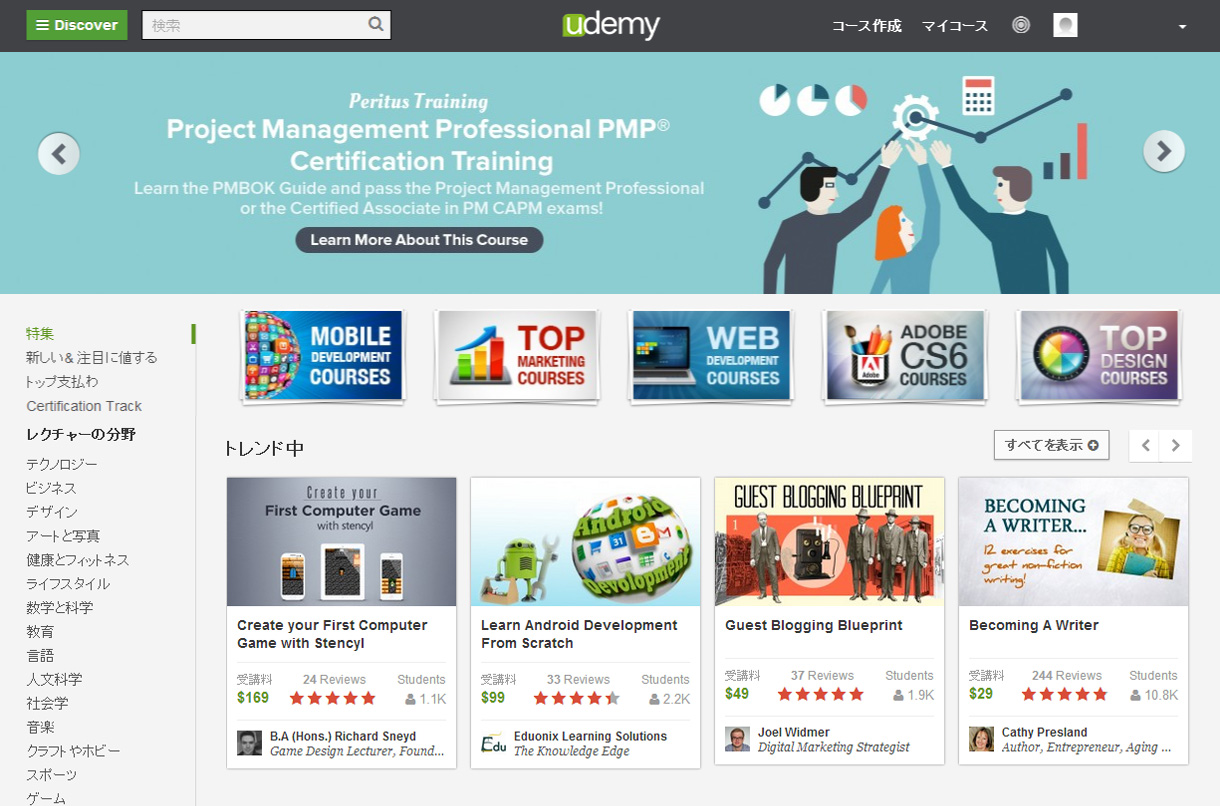
Task: Select テクノロジー category in sidebar
Action: (x=62, y=464)
